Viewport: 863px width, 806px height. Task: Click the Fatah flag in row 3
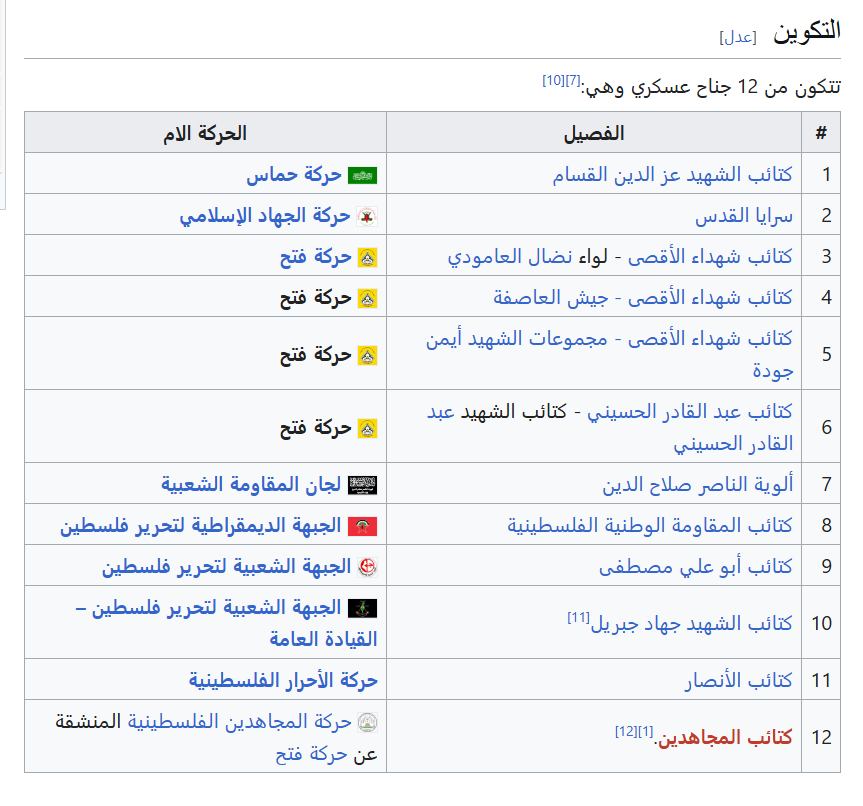(367, 257)
